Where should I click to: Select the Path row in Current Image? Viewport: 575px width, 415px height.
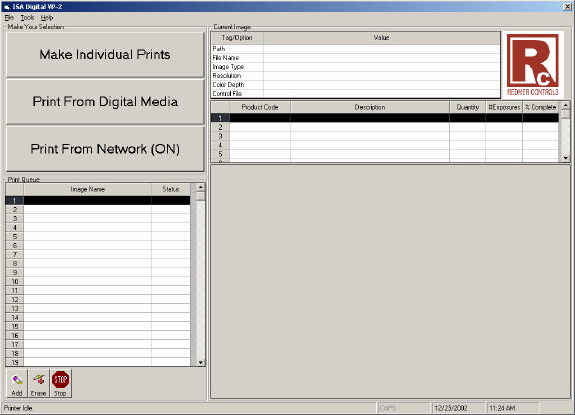[x=356, y=49]
